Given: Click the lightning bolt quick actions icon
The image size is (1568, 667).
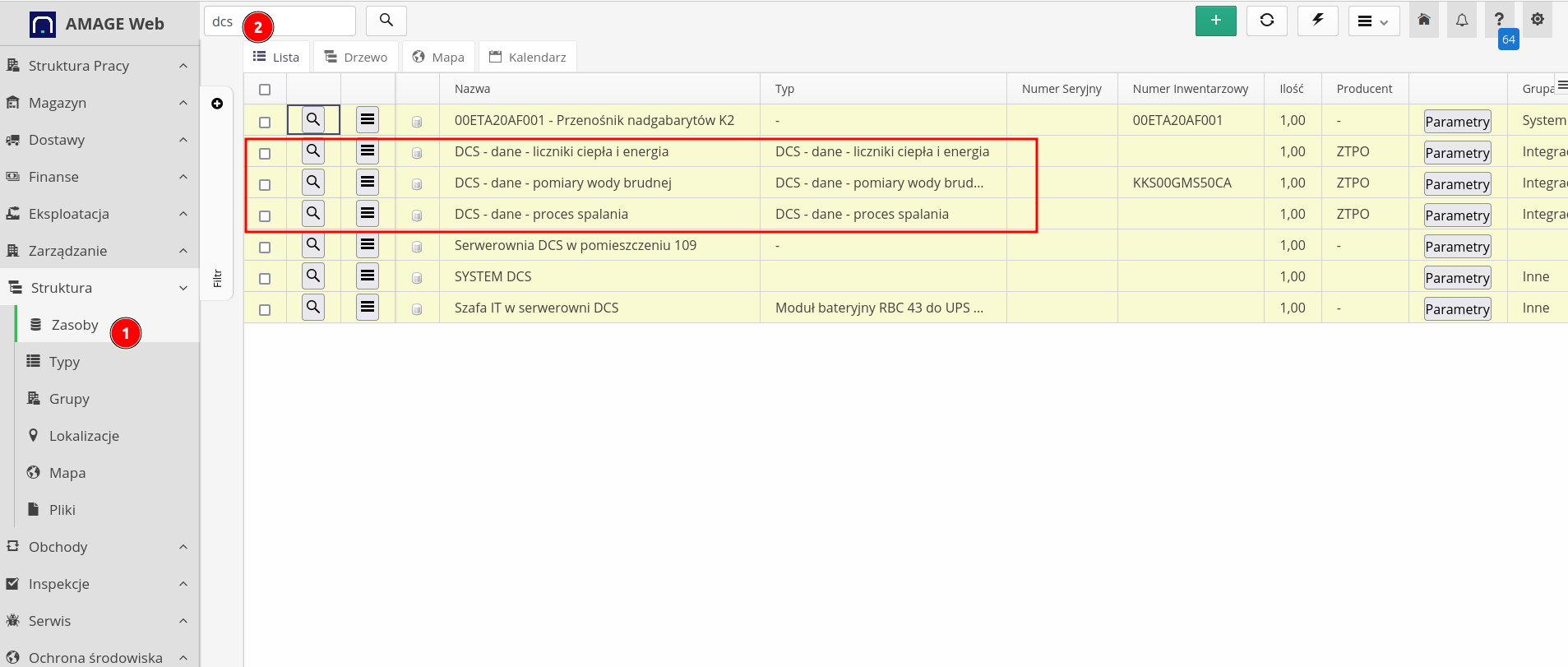Looking at the screenshot, I should point(1317,21).
